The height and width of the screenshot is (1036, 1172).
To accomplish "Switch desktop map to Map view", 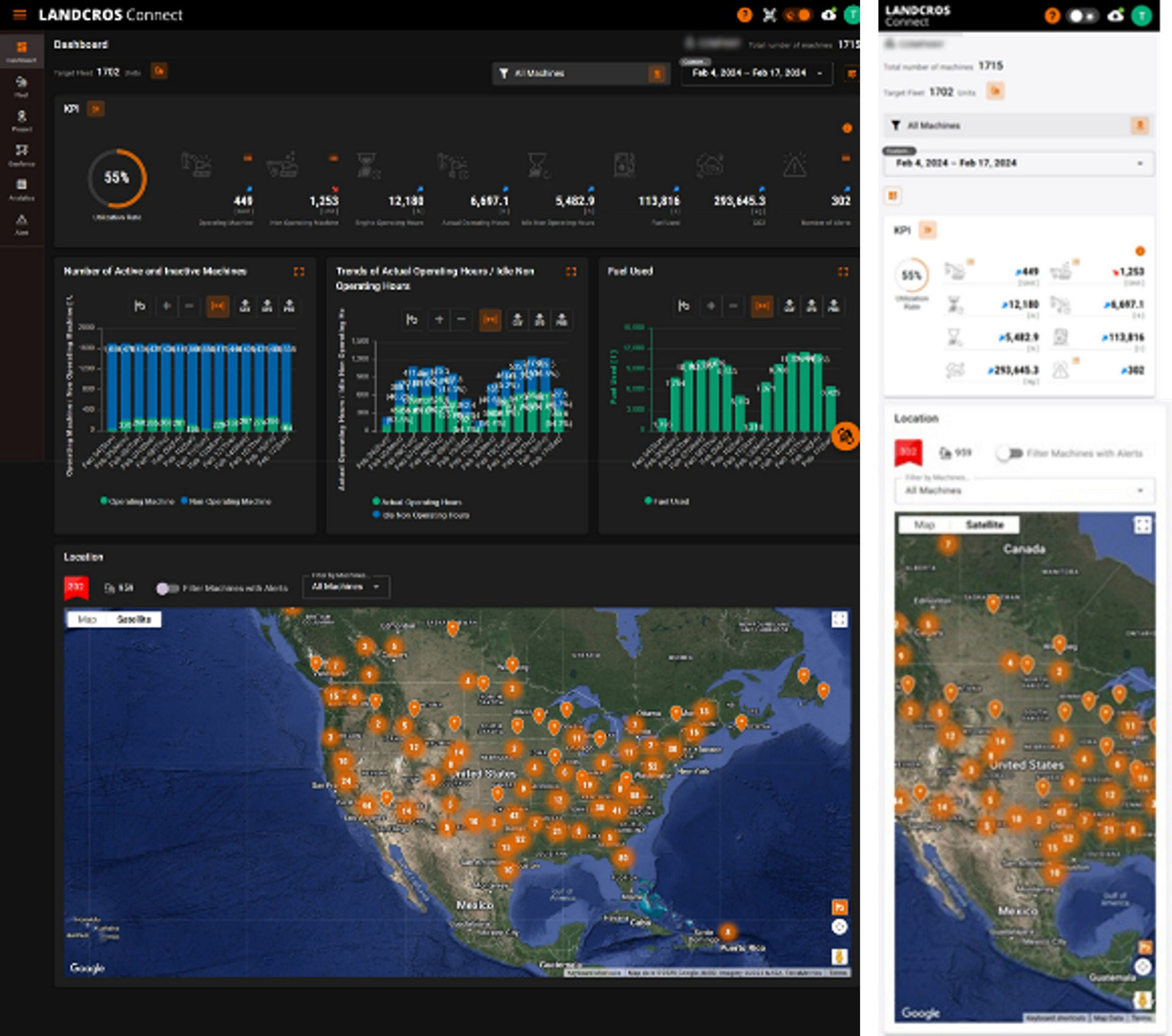I will tap(87, 620).
